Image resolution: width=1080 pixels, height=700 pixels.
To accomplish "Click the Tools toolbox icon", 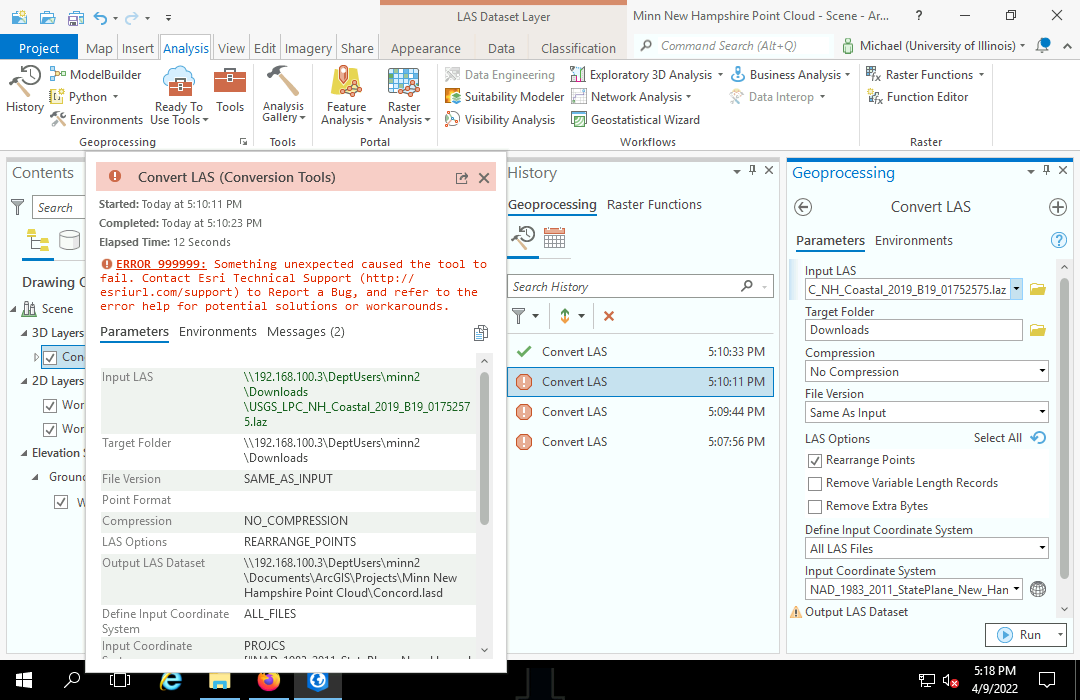I will [x=230, y=90].
